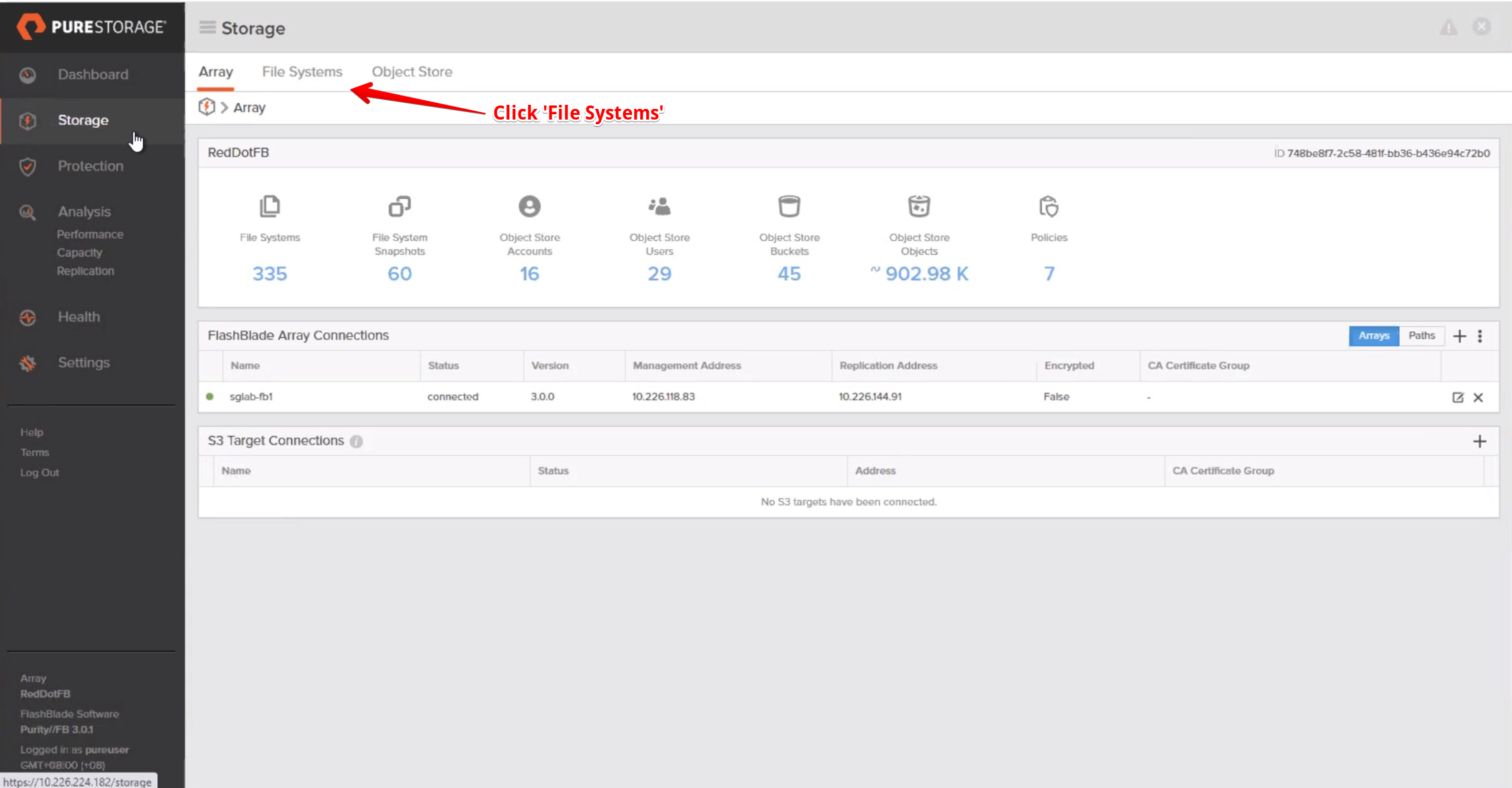Screen dimensions: 1512x788
Task: Click the 10.226.118.83 management address
Action: 663,396
